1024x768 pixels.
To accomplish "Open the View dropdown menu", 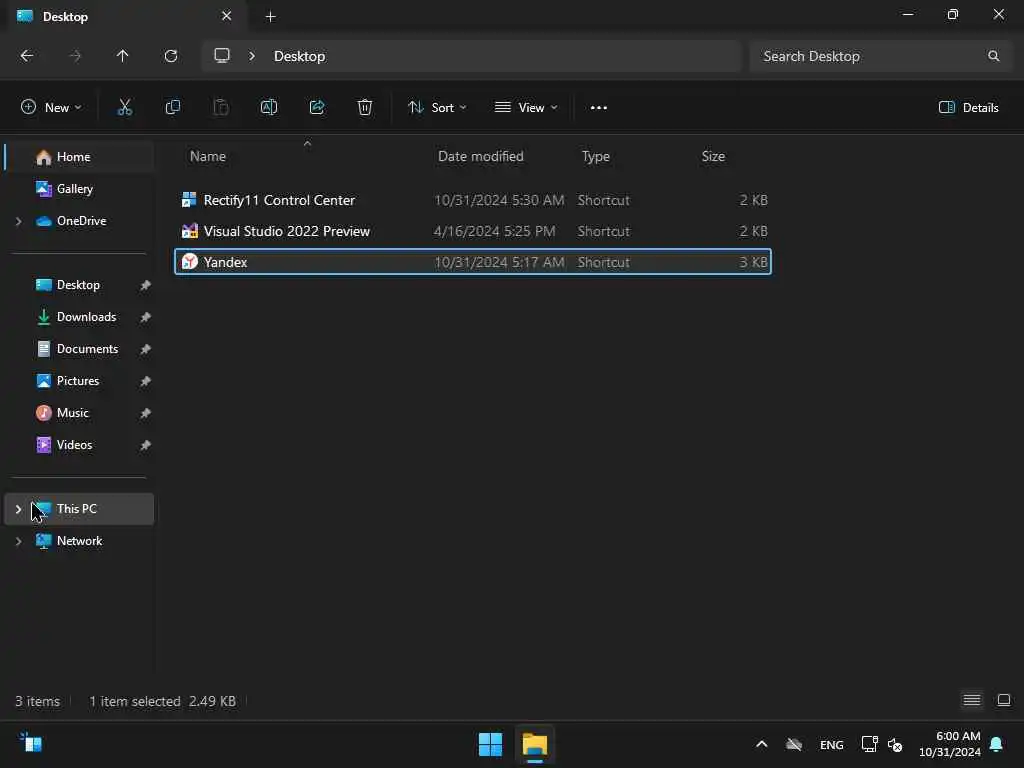I will [526, 108].
